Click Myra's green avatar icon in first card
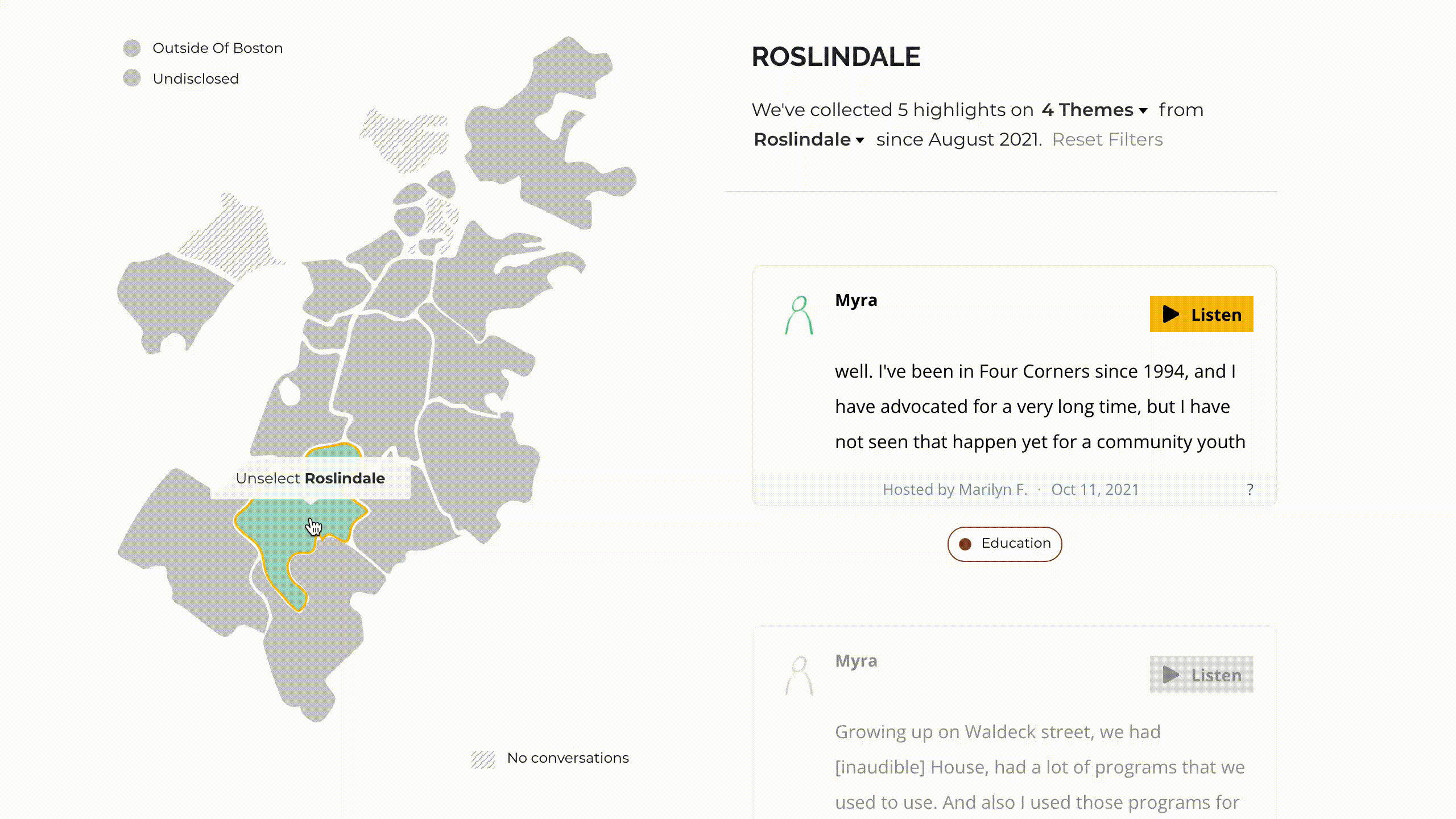The width and height of the screenshot is (1456, 819). coord(799,315)
